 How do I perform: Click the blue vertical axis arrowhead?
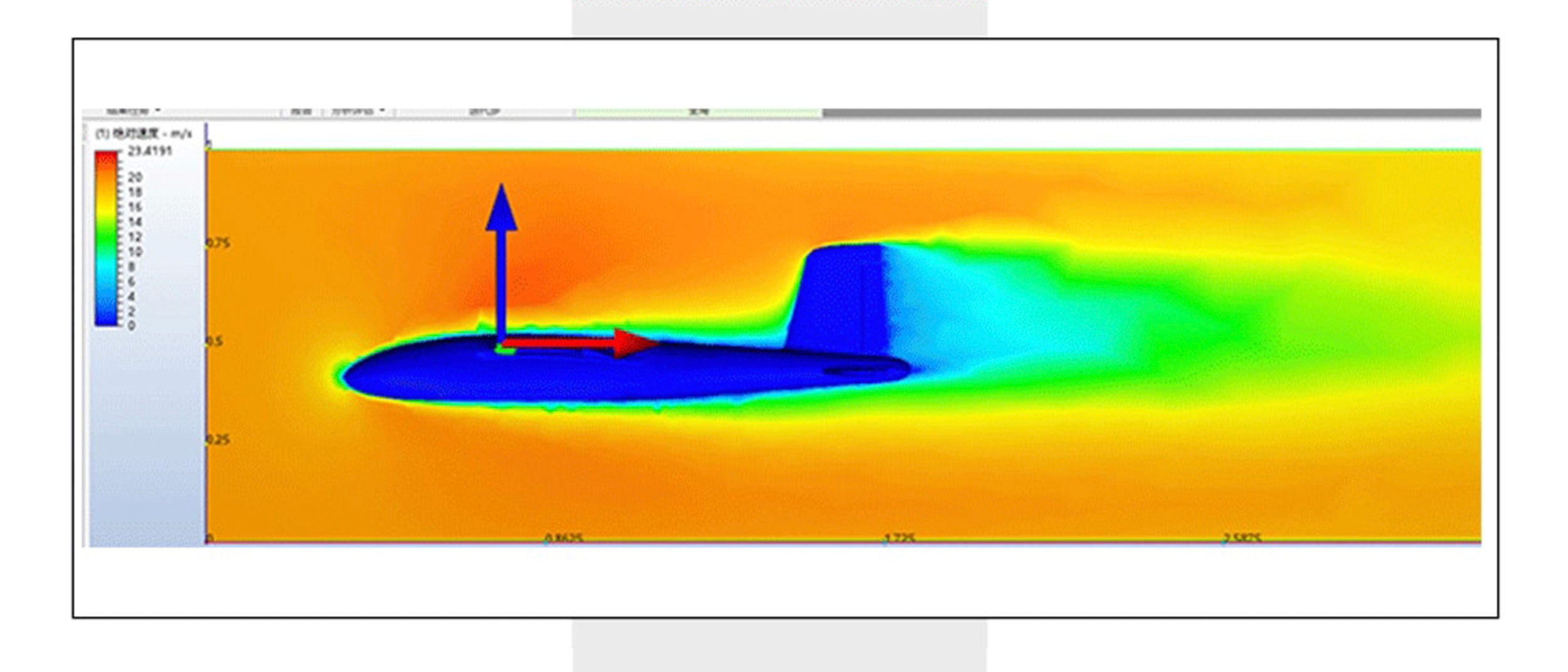501,208
